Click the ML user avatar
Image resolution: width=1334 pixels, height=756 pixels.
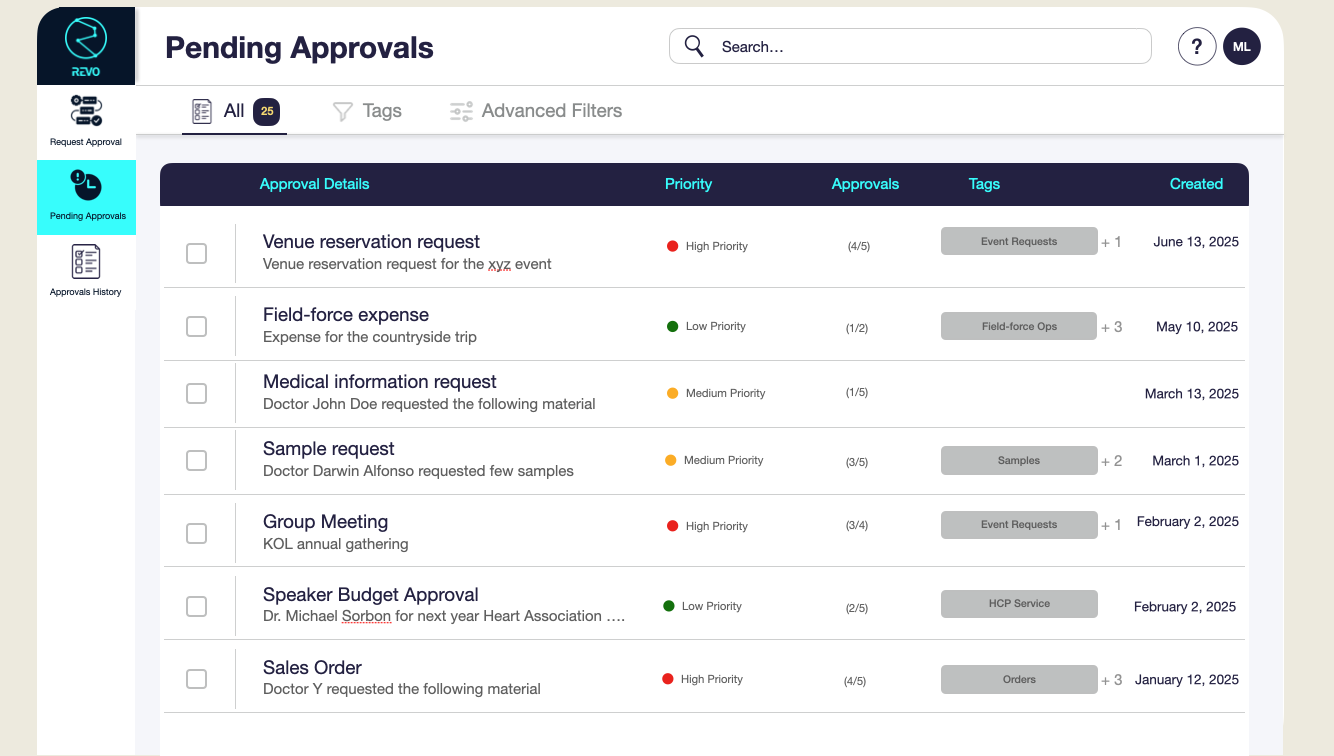[1242, 46]
